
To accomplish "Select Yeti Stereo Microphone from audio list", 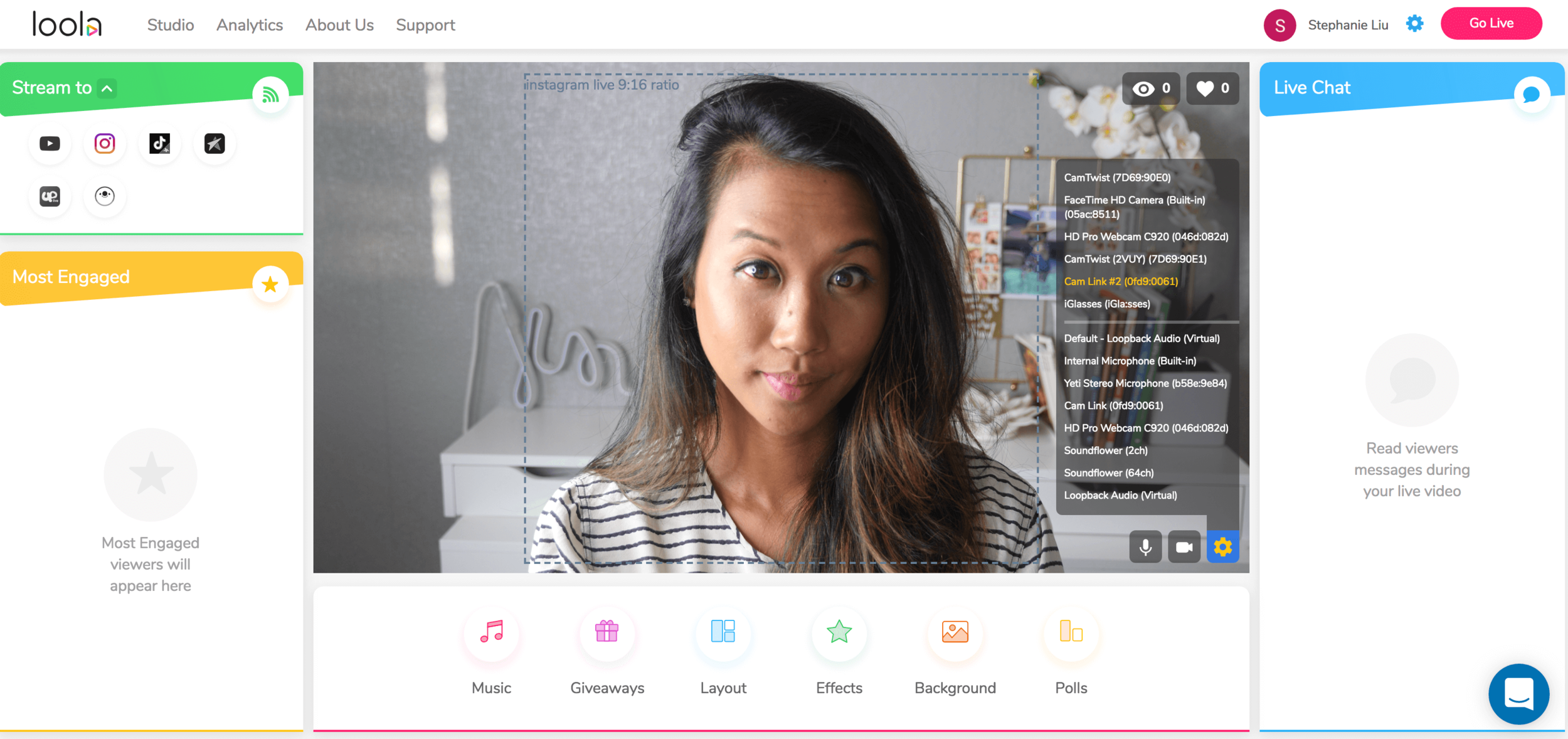I will [1148, 383].
